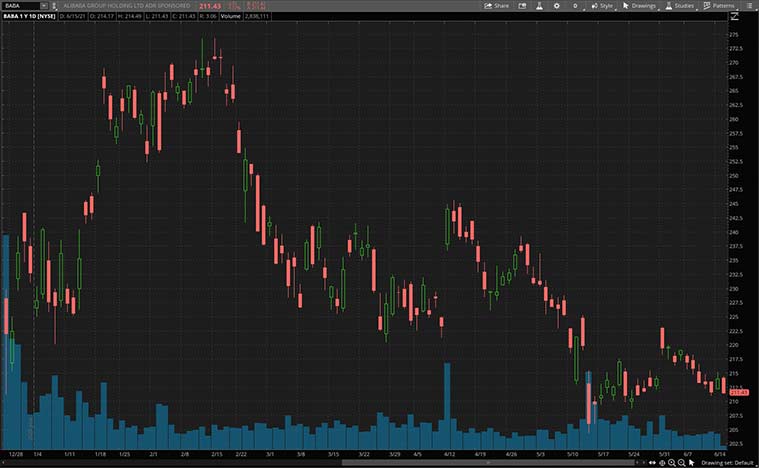Click the Drawing set Default selector
Screen dimensions: 759x468
[x=729, y=463]
